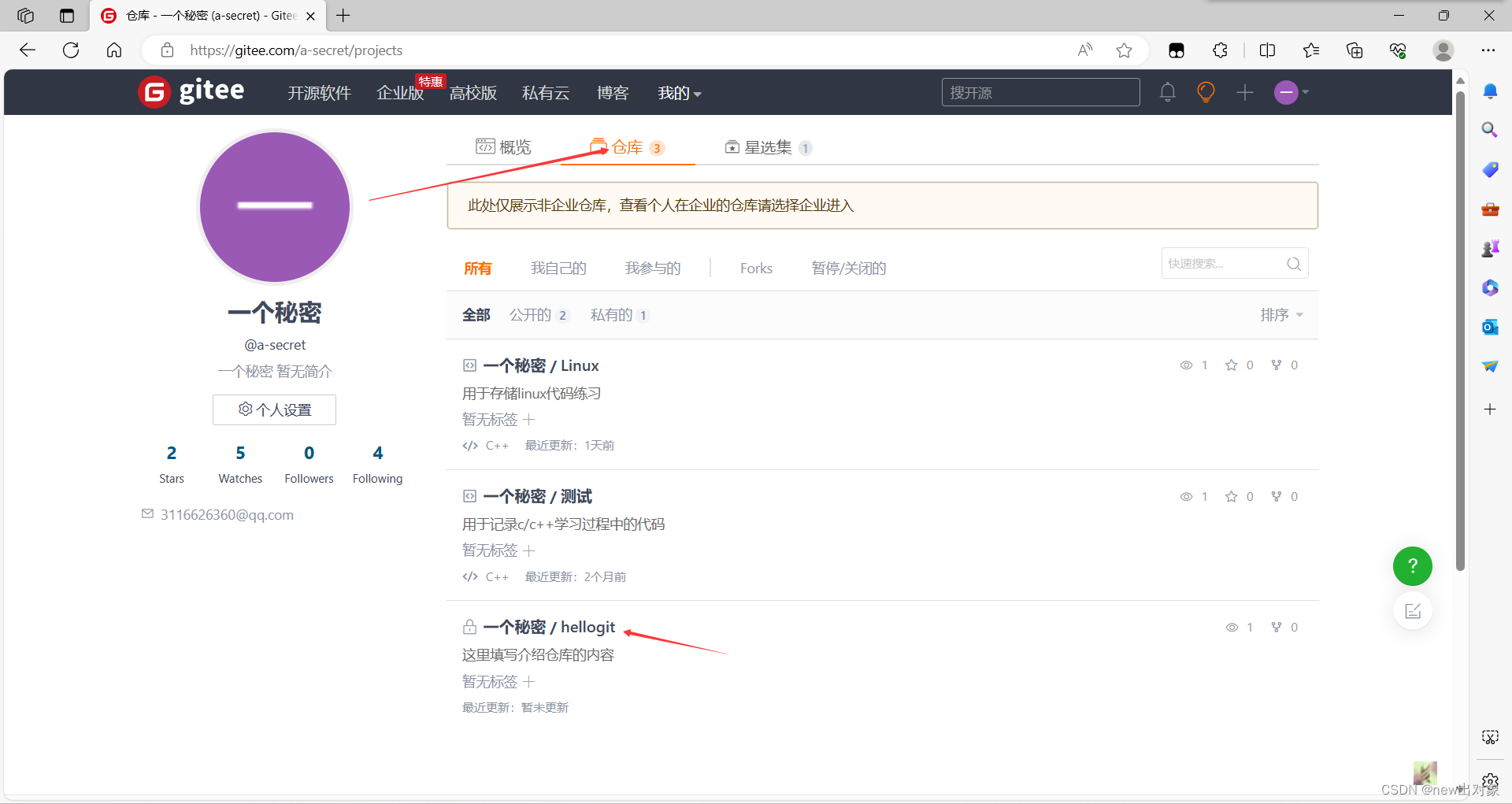The image size is (1512, 804).
Task: Click the Gitee logo in the navbar
Action: (191, 91)
